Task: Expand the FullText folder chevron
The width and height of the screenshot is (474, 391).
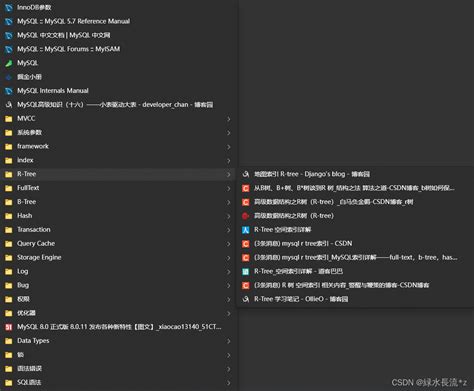Action: [x=229, y=188]
